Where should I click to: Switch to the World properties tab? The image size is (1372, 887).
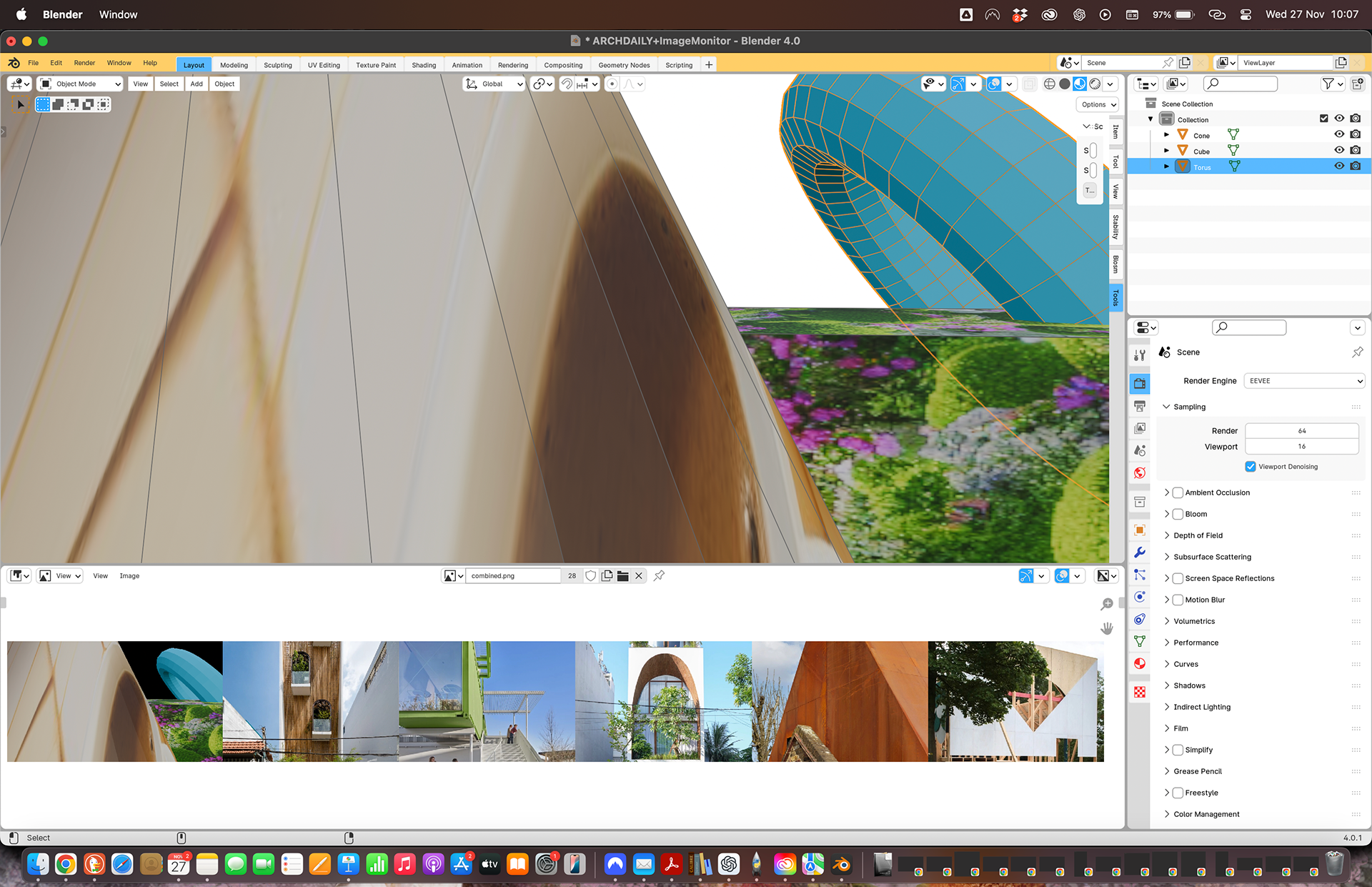coord(1140,472)
